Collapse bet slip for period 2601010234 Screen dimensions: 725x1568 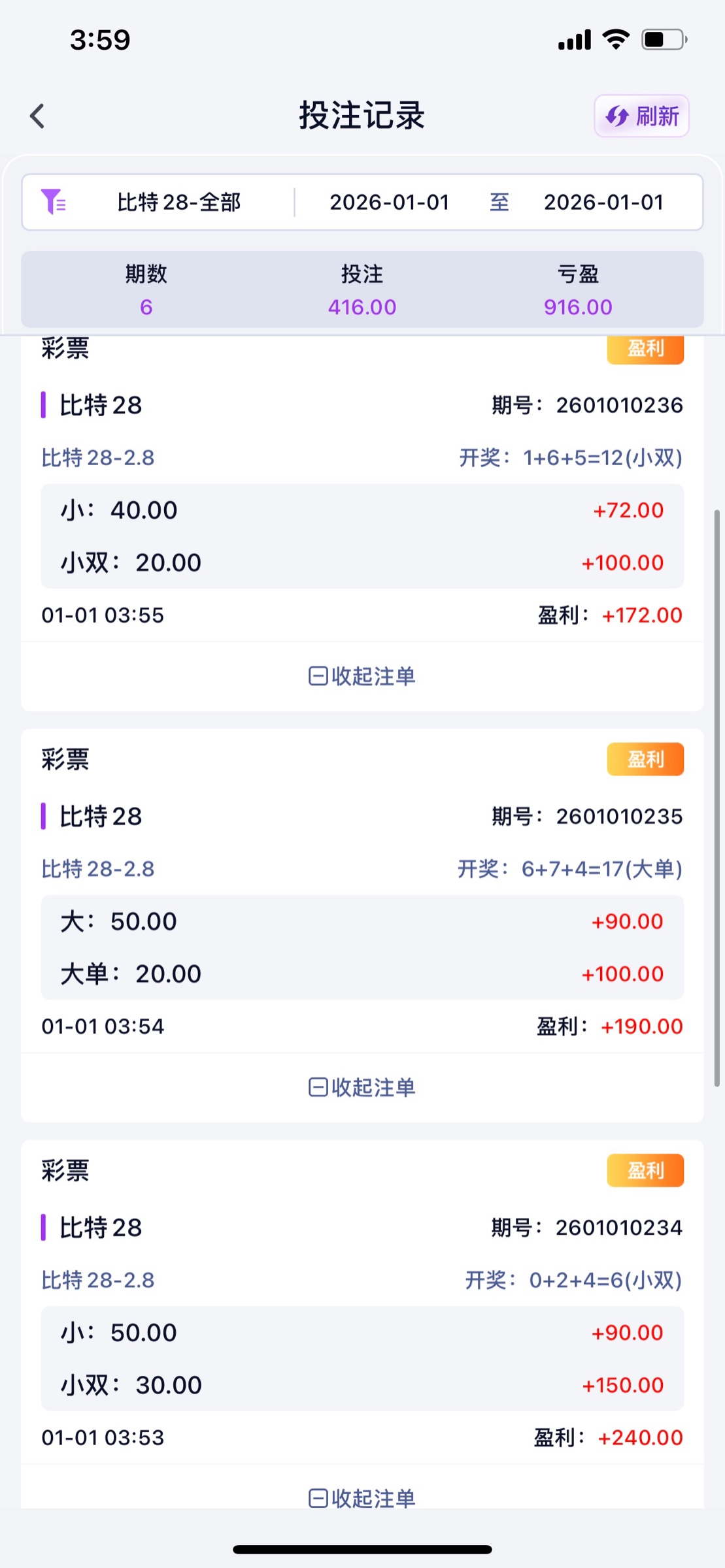tap(362, 1497)
